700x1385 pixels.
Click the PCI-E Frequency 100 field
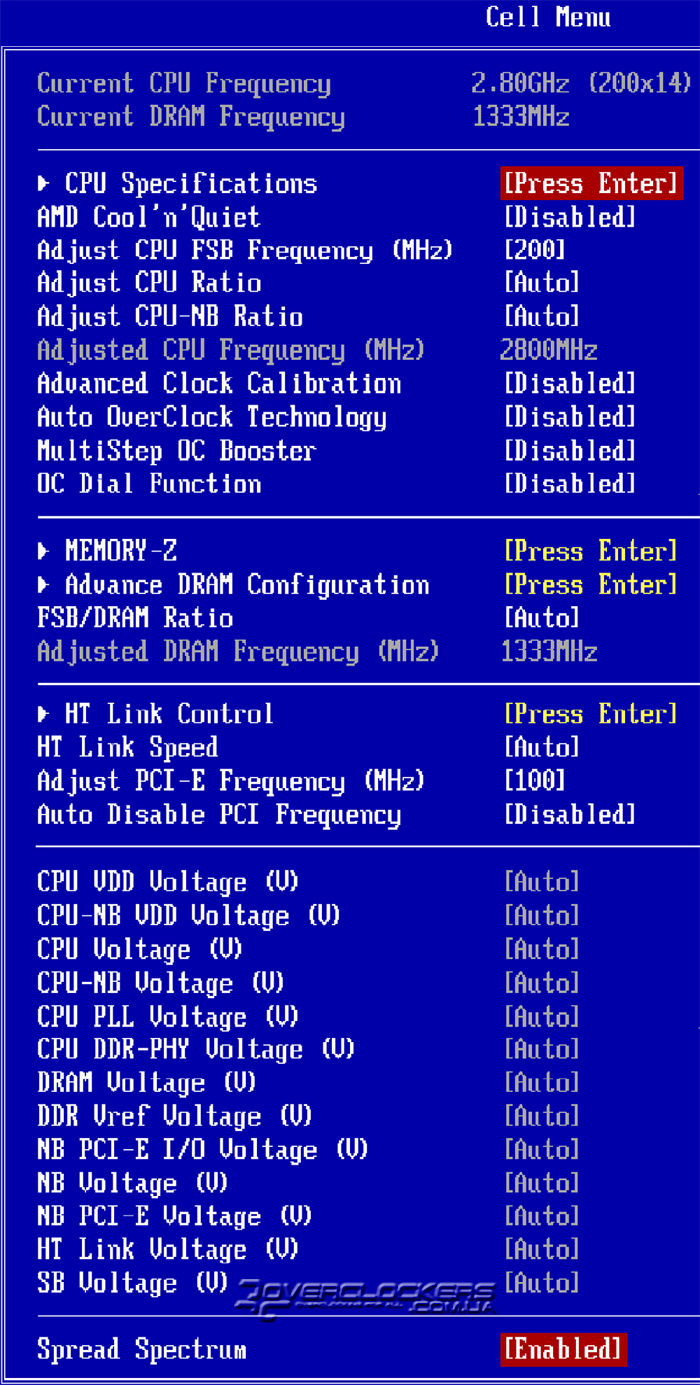pyautogui.click(x=535, y=781)
